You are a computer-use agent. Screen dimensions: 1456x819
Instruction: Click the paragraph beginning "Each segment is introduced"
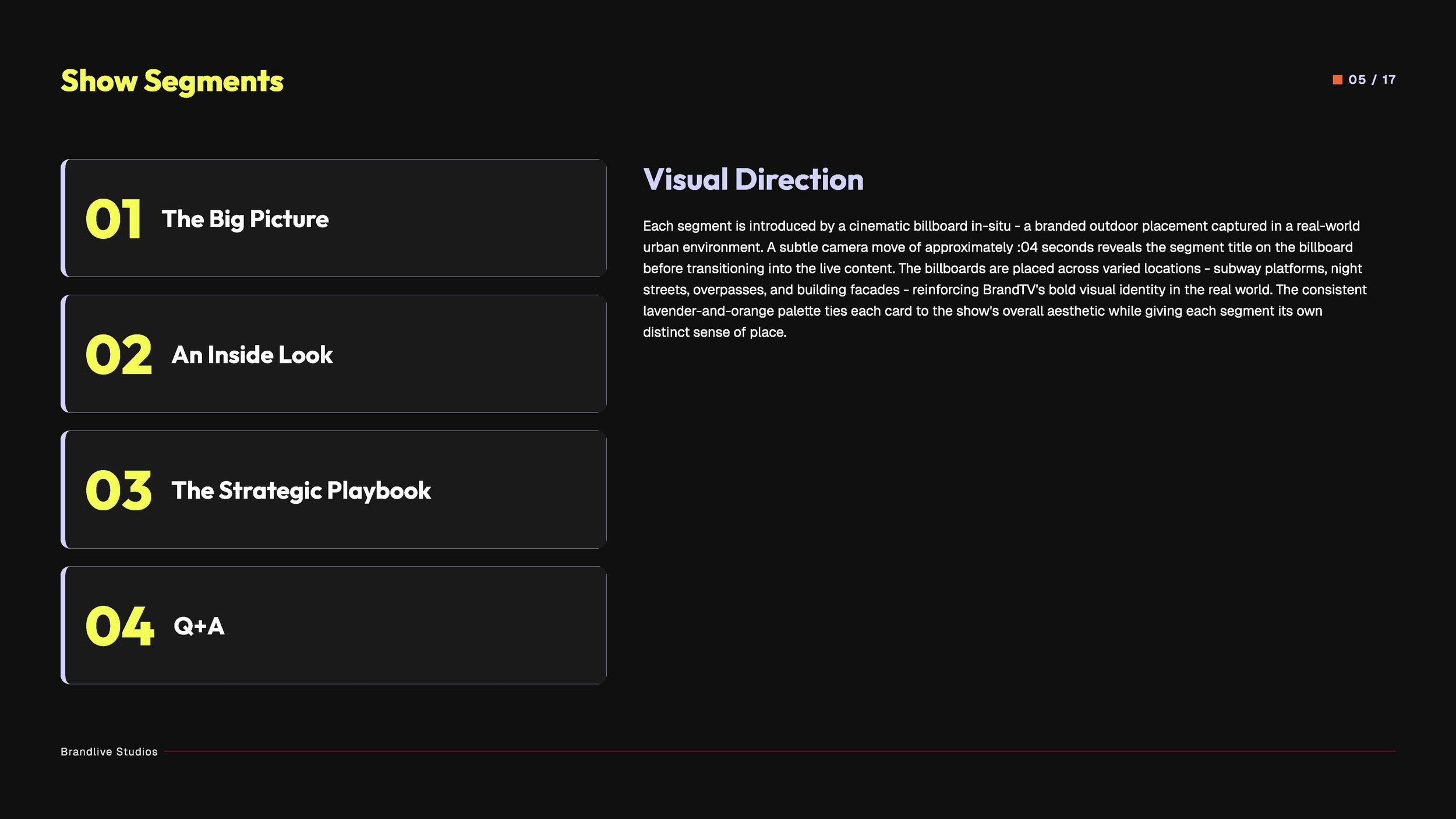[x=1005, y=279]
